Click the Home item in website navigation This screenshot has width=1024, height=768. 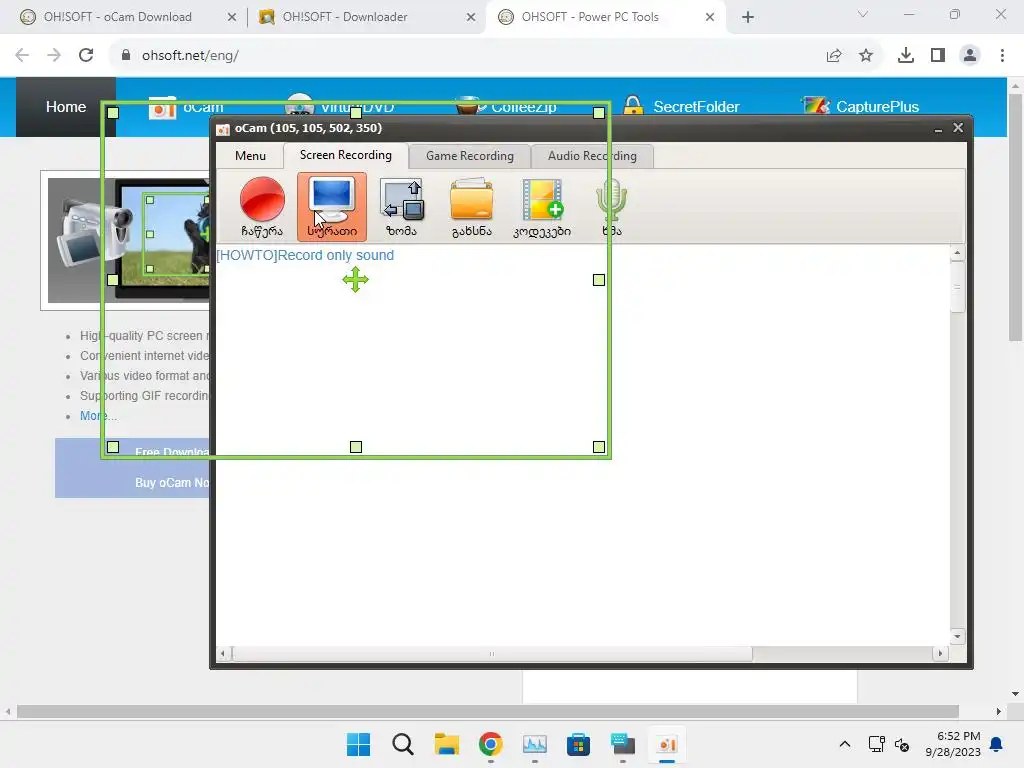coord(65,106)
